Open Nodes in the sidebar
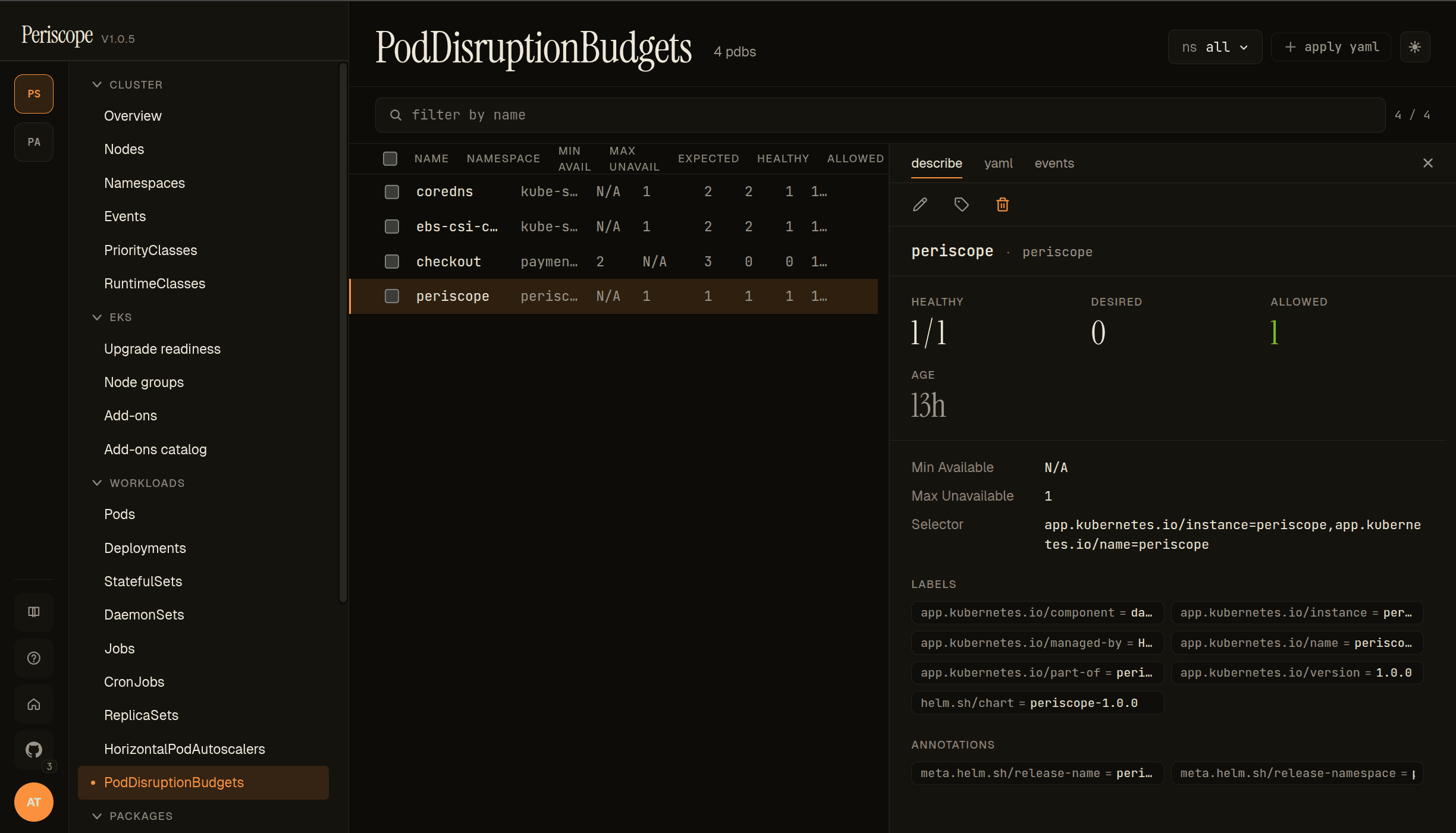This screenshot has height=833, width=1456. pos(203,149)
